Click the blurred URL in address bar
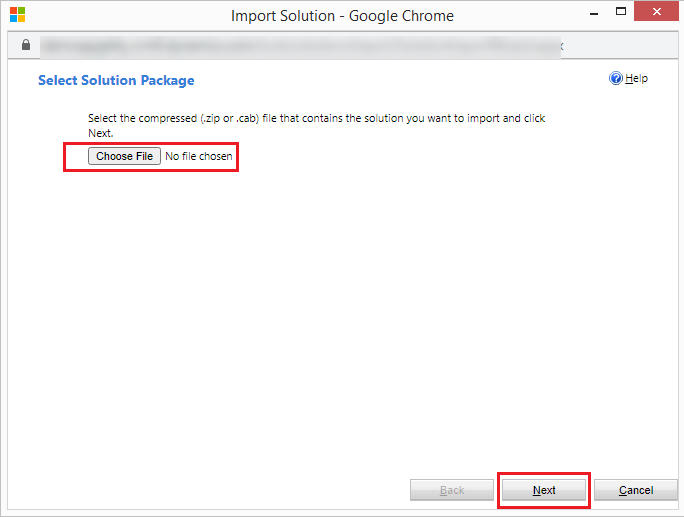 [x=300, y=46]
